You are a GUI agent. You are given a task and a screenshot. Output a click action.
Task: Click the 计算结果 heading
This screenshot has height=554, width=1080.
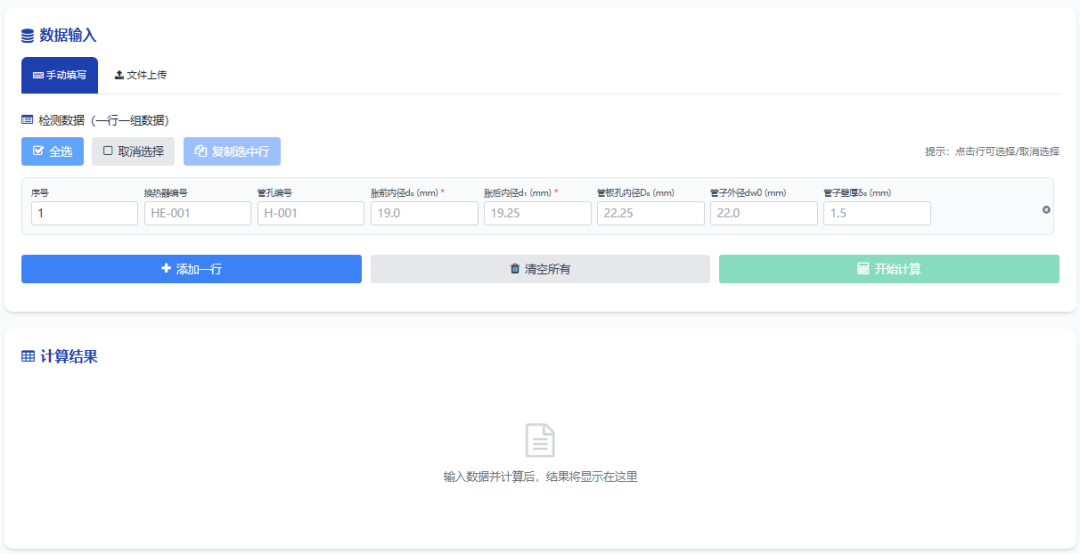[x=68, y=356]
